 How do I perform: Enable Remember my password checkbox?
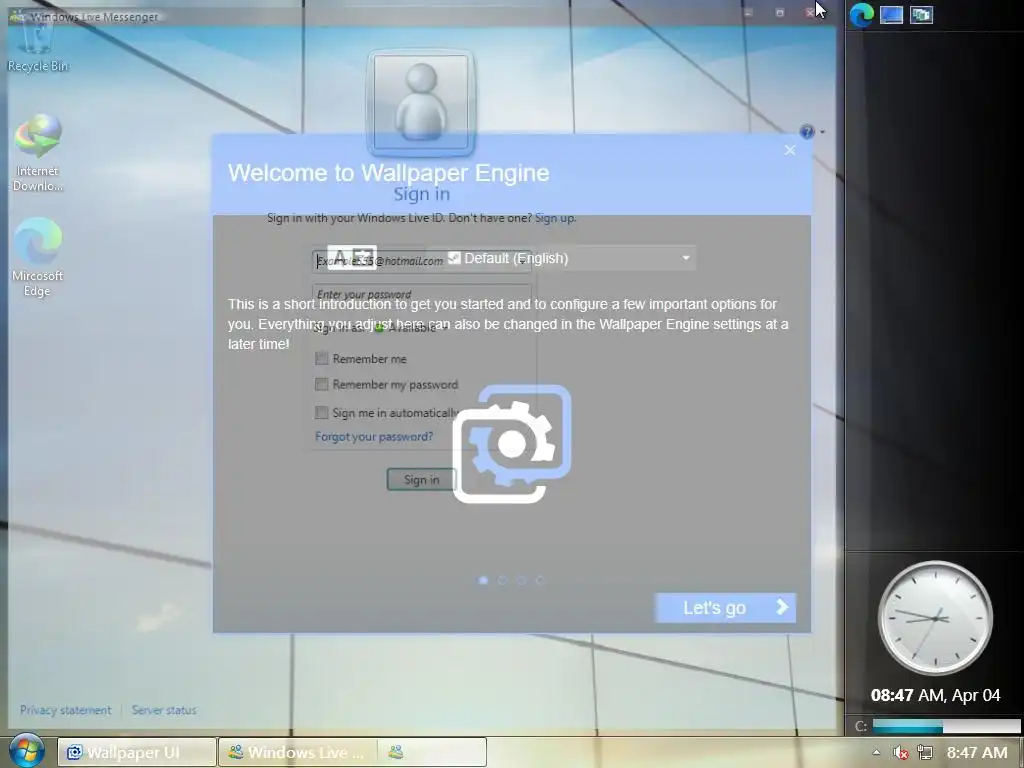321,384
